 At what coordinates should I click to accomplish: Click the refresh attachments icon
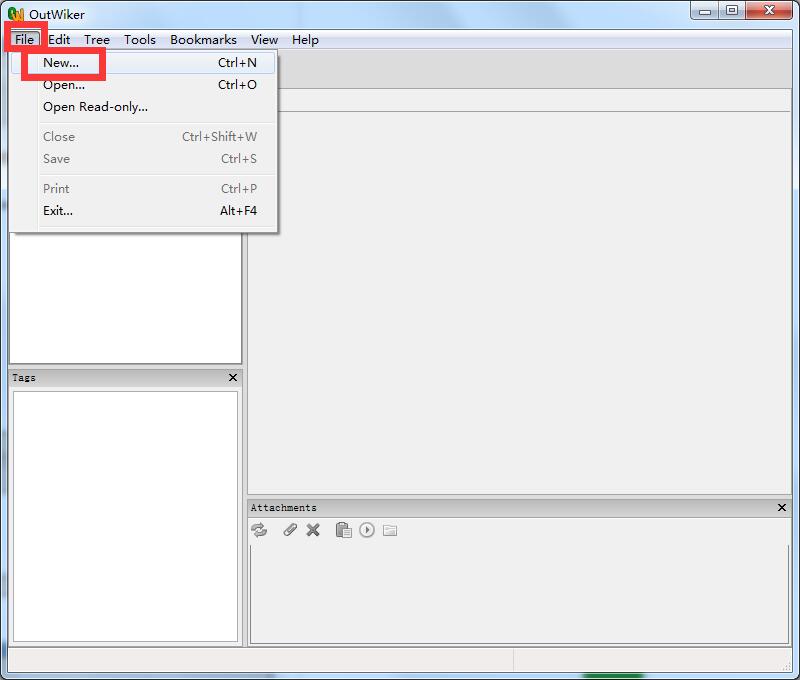261,530
